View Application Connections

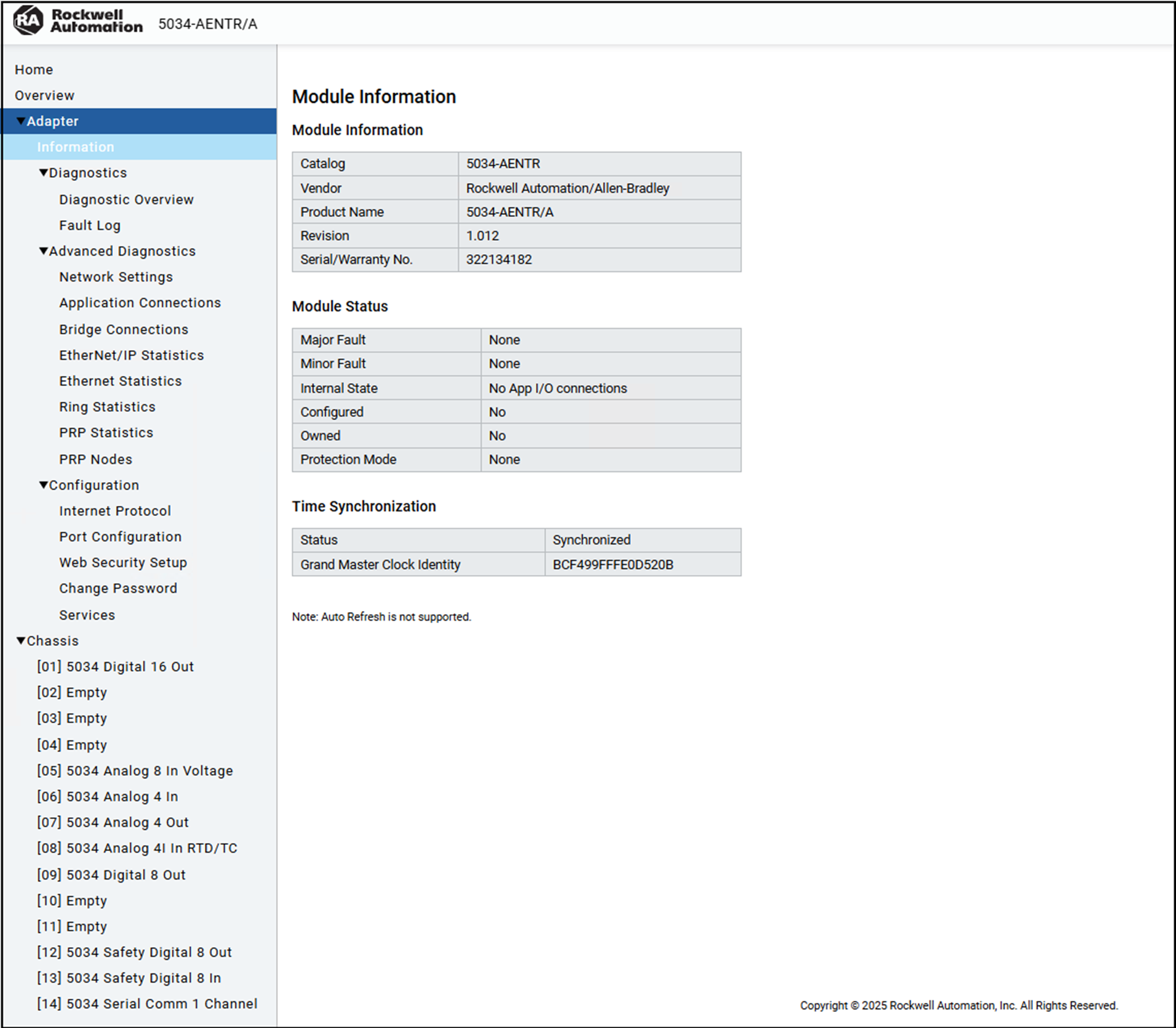(x=140, y=302)
